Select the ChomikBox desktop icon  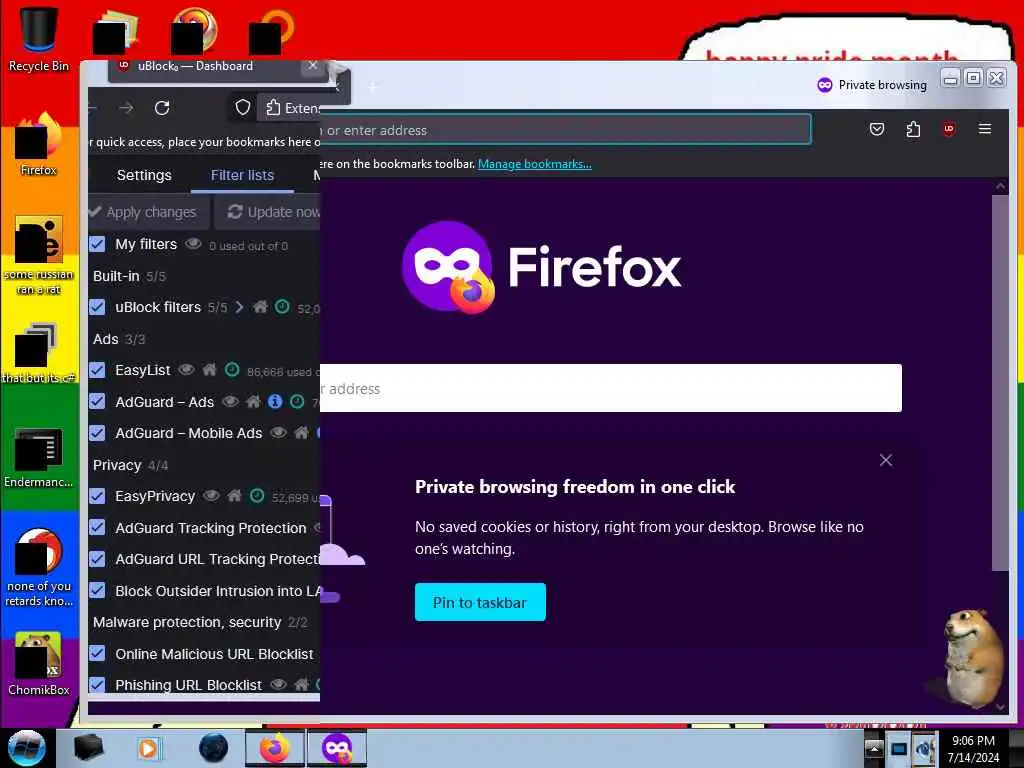coord(39,664)
